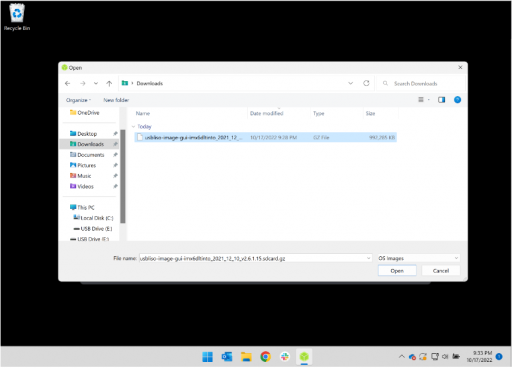512x368 pixels.
Task: Collapse the Today group
Action: click(133, 127)
